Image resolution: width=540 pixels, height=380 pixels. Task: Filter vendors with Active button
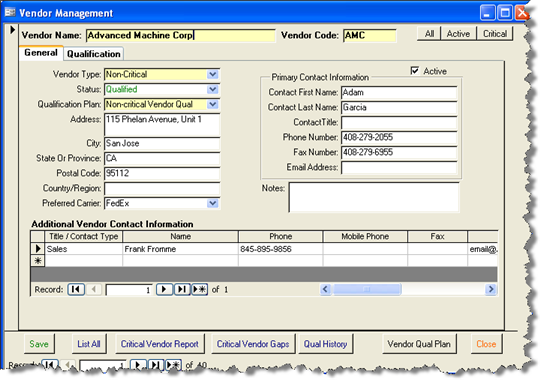pyautogui.click(x=458, y=34)
